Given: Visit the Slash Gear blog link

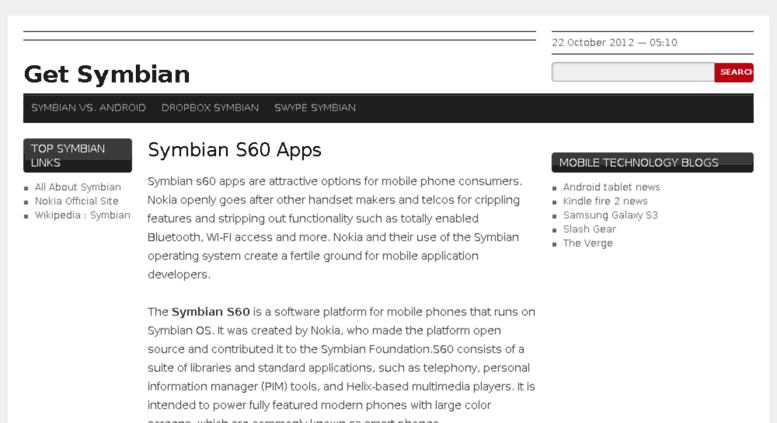Looking at the screenshot, I should pyautogui.click(x=589, y=229).
